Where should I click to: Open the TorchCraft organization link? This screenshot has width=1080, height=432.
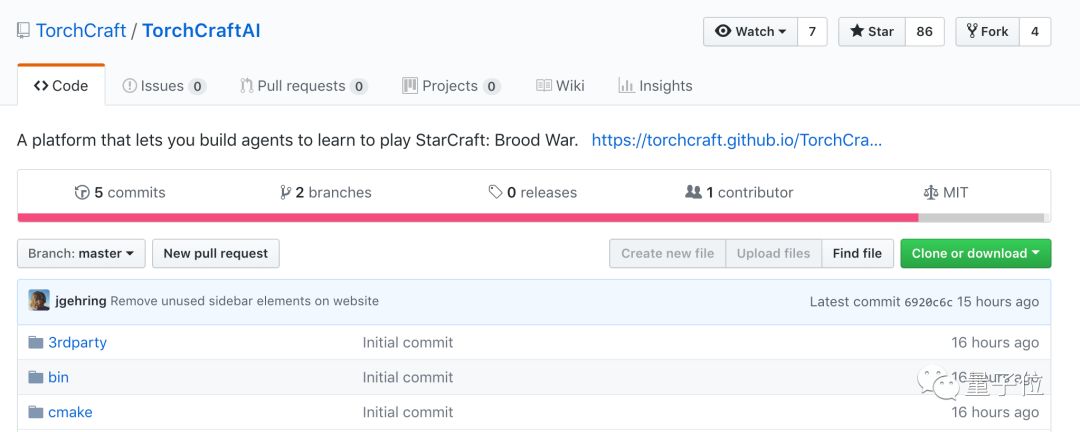81,31
